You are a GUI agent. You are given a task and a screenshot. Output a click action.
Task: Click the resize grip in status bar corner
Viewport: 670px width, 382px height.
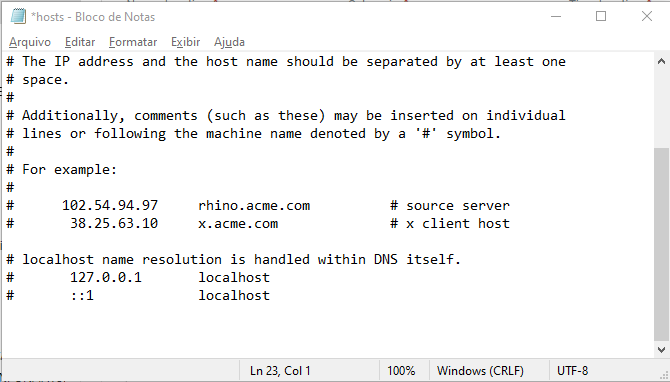664,375
